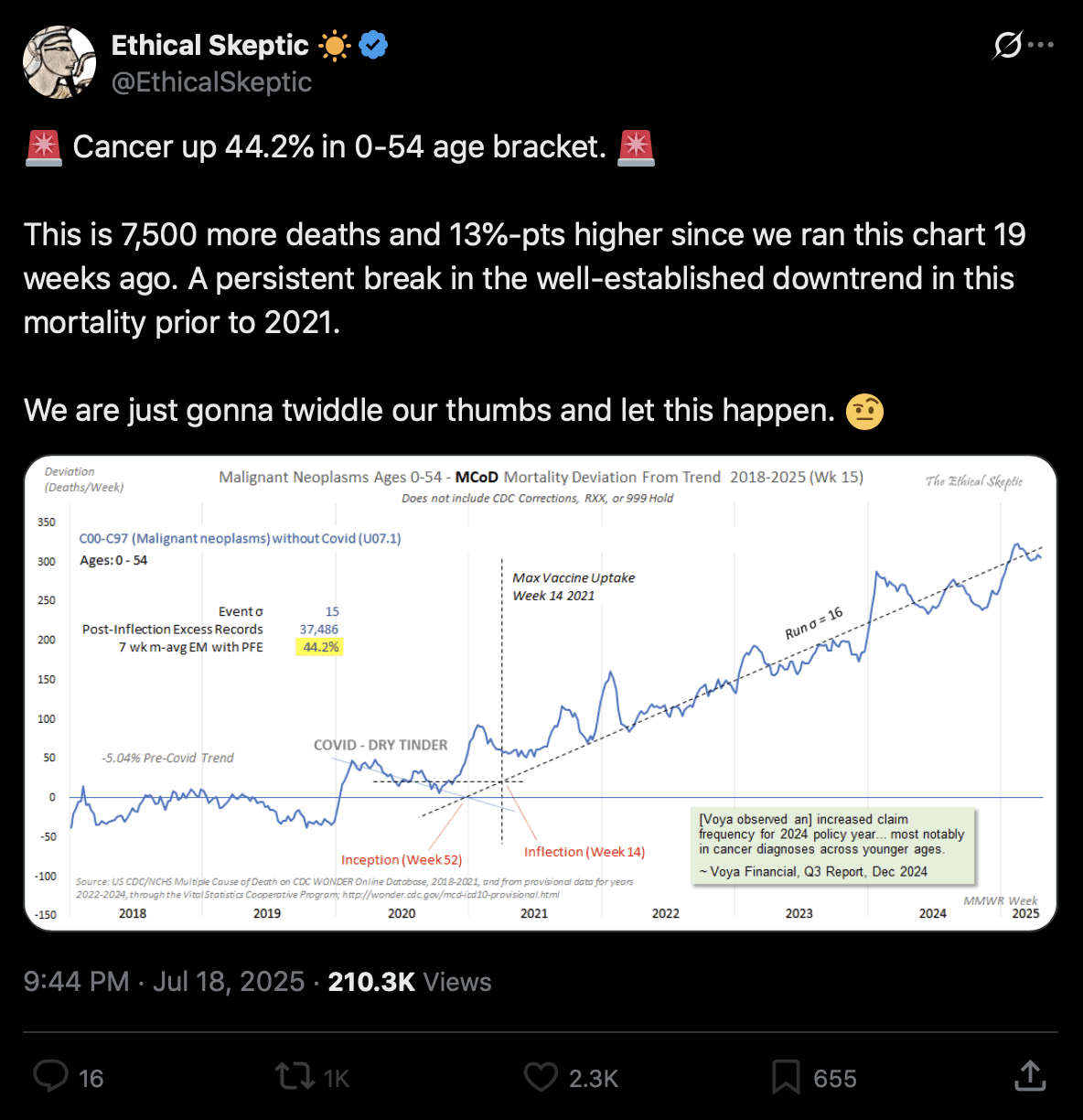
Task: Click the blue verified badge
Action: tap(373, 44)
